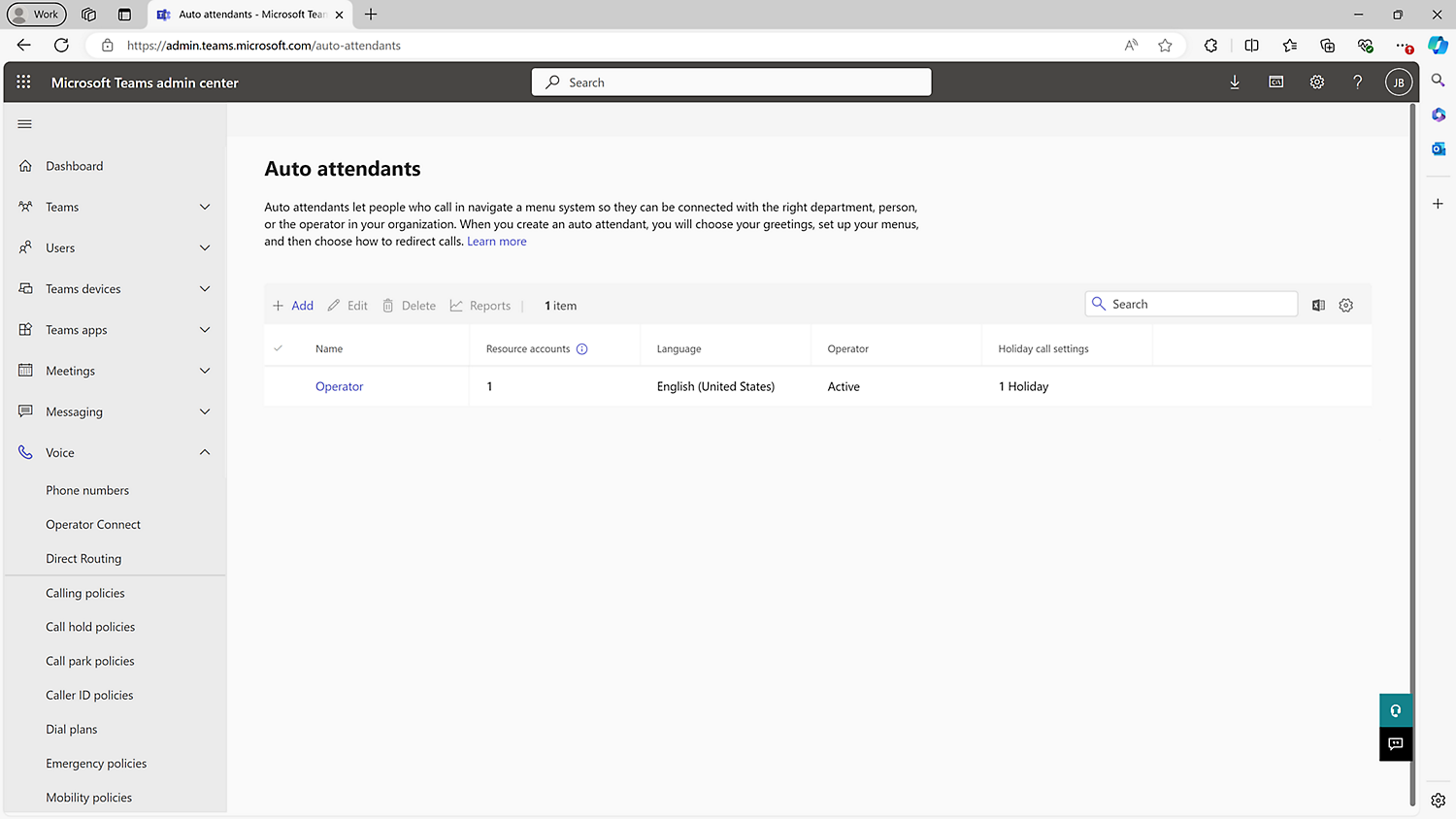Expand the Meetings menu
Screen dimensions: 1456x819
(115, 371)
